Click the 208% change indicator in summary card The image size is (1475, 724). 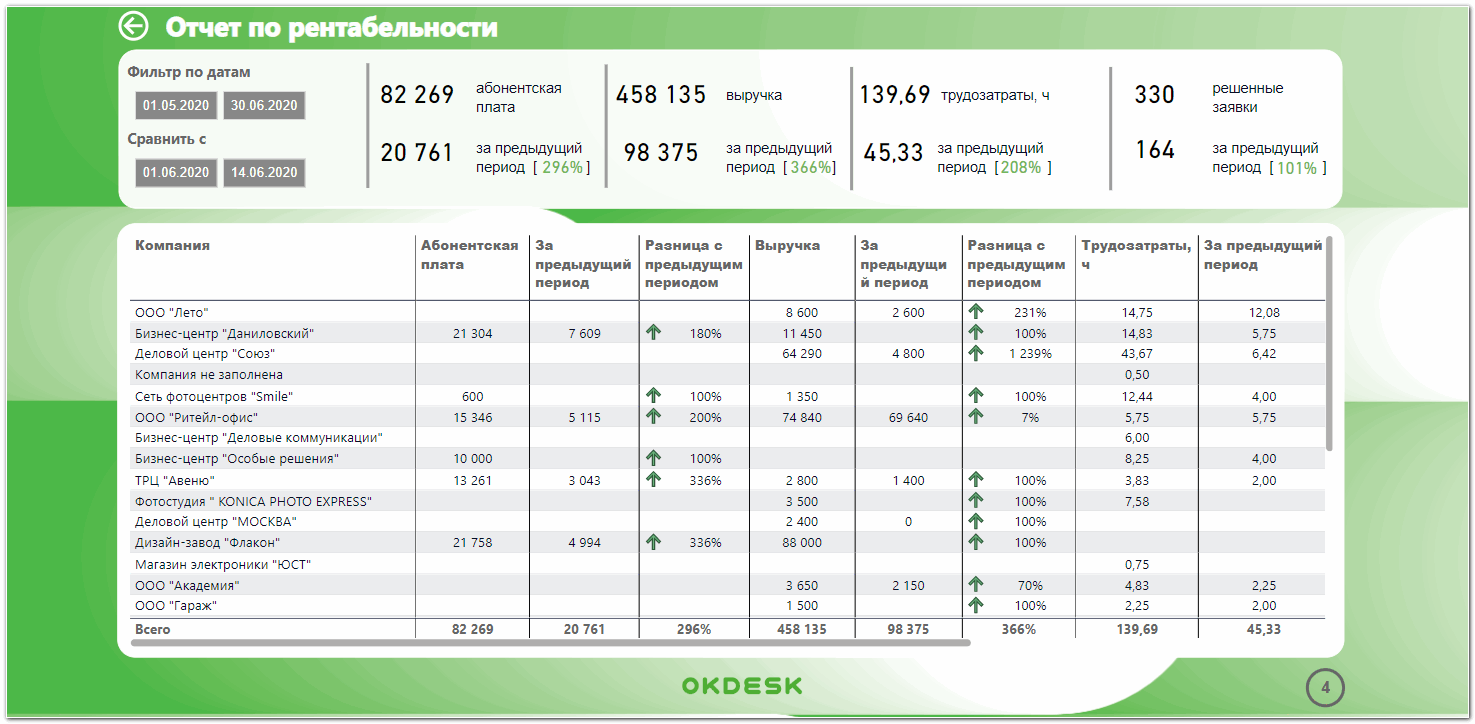[1022, 167]
